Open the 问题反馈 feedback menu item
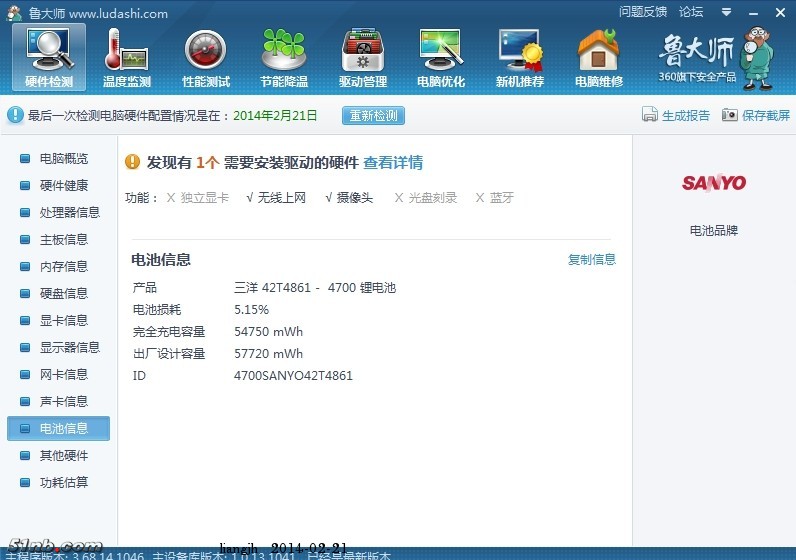 [643, 12]
